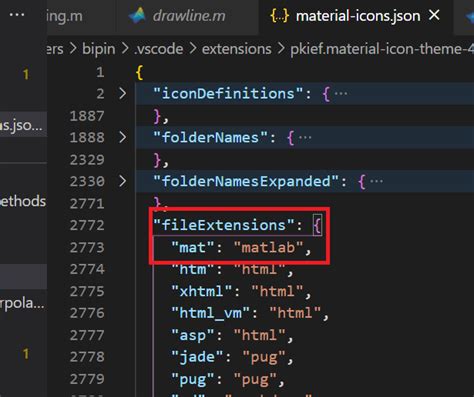The image size is (474, 397).
Task: Click line number 2330 in the gutter
Action: (x=87, y=181)
